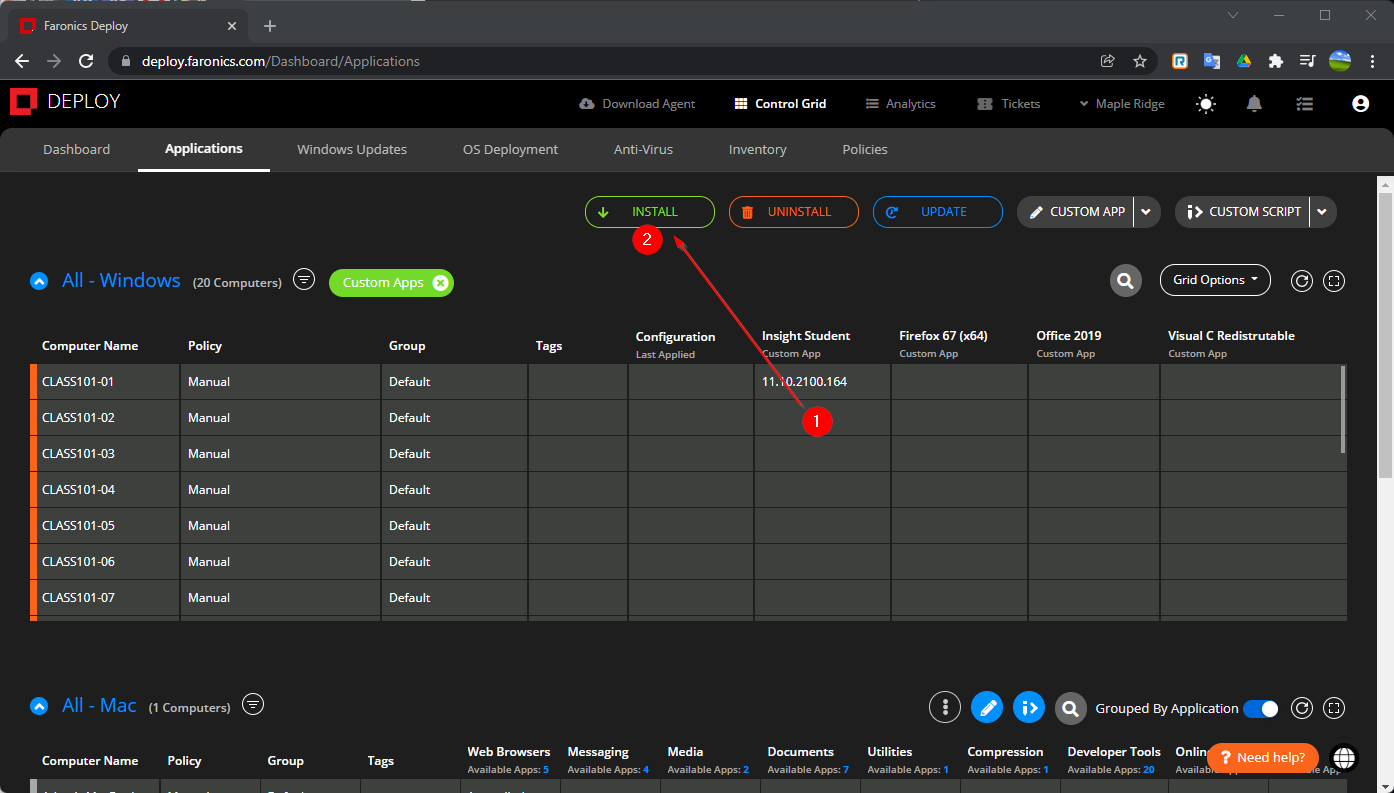
Task: Click the blue pencil edit icon in Mac section
Action: (x=986, y=708)
